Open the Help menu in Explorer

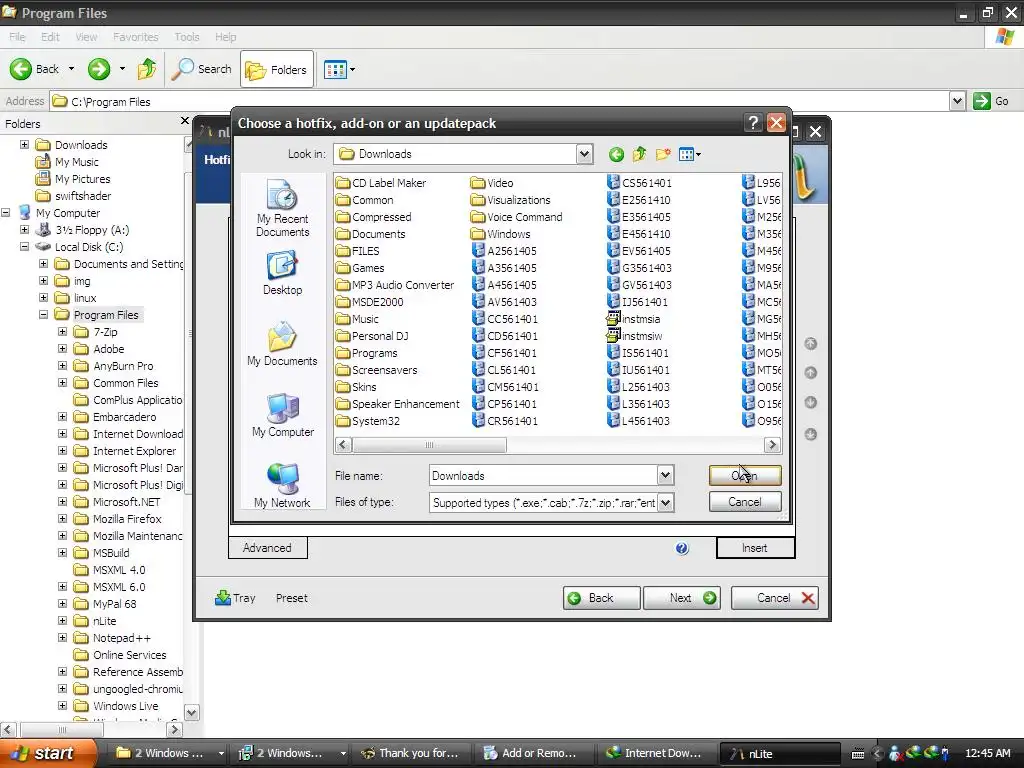pos(225,37)
